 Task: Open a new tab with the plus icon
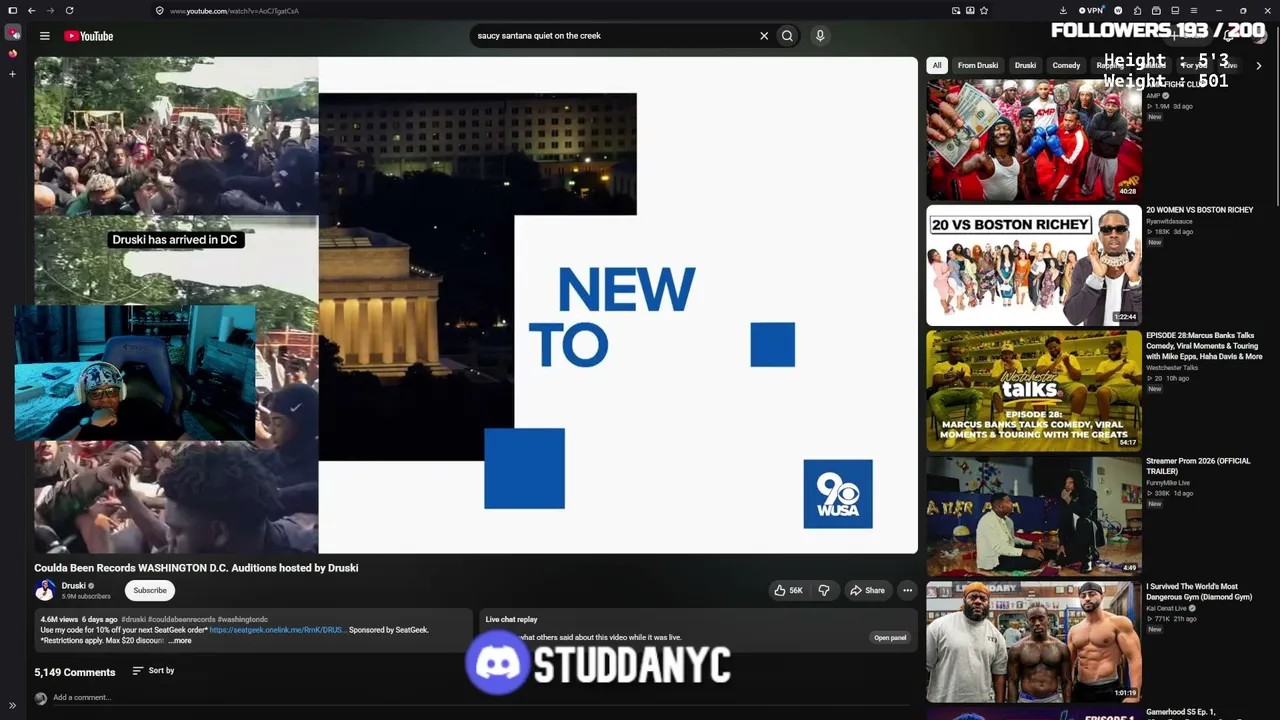(x=12, y=74)
